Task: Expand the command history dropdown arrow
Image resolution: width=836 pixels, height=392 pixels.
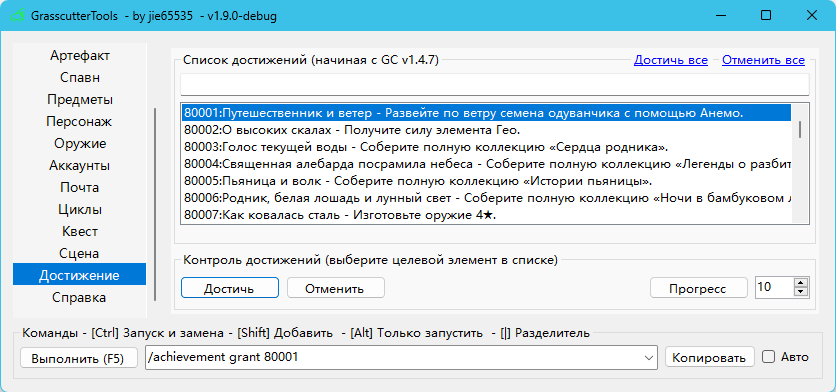Action: (x=649, y=357)
